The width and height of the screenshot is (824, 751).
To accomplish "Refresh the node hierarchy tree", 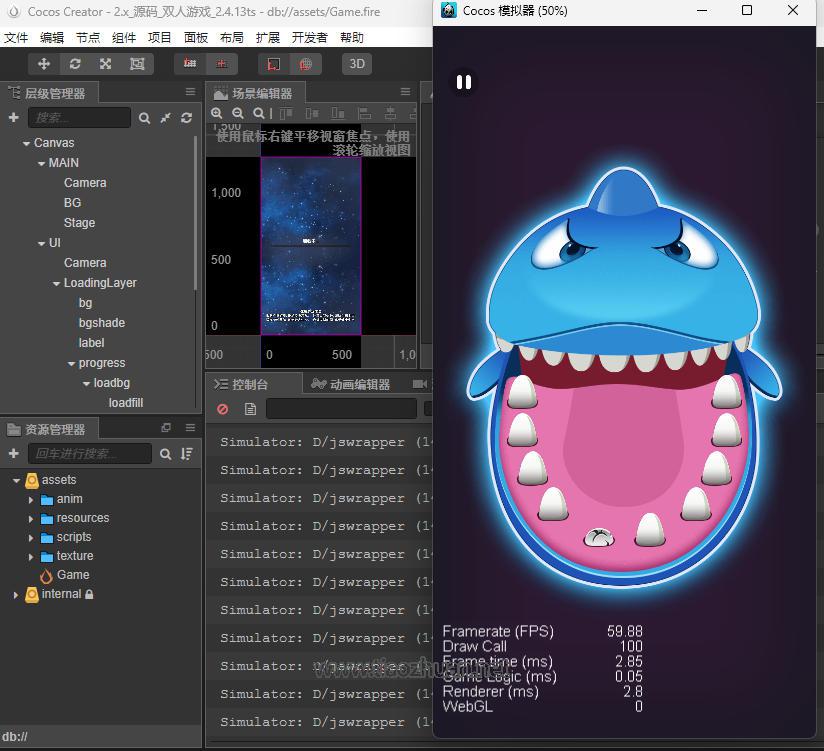I will 186,118.
